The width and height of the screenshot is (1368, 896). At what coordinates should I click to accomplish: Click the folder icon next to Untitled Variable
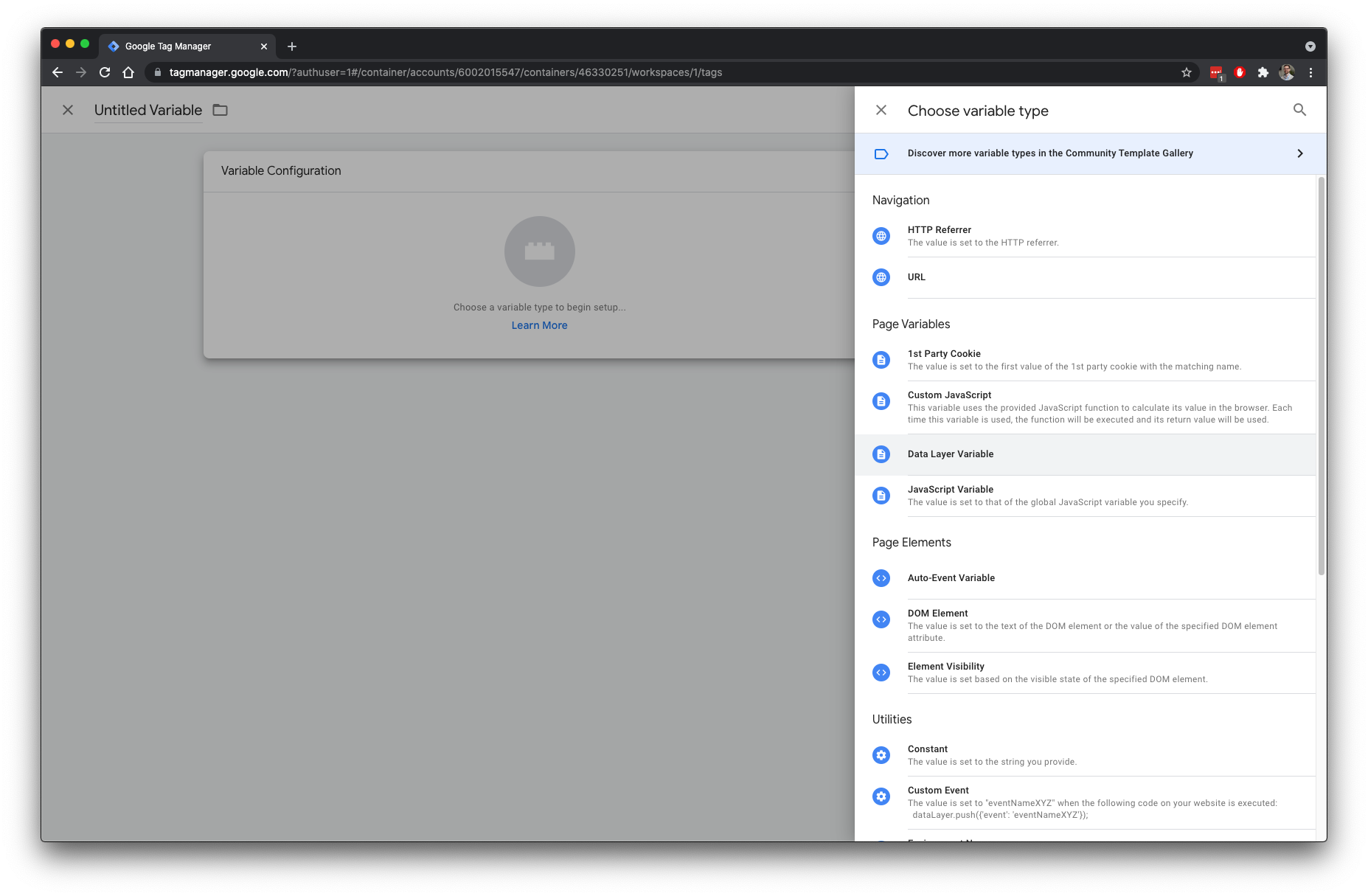click(220, 110)
